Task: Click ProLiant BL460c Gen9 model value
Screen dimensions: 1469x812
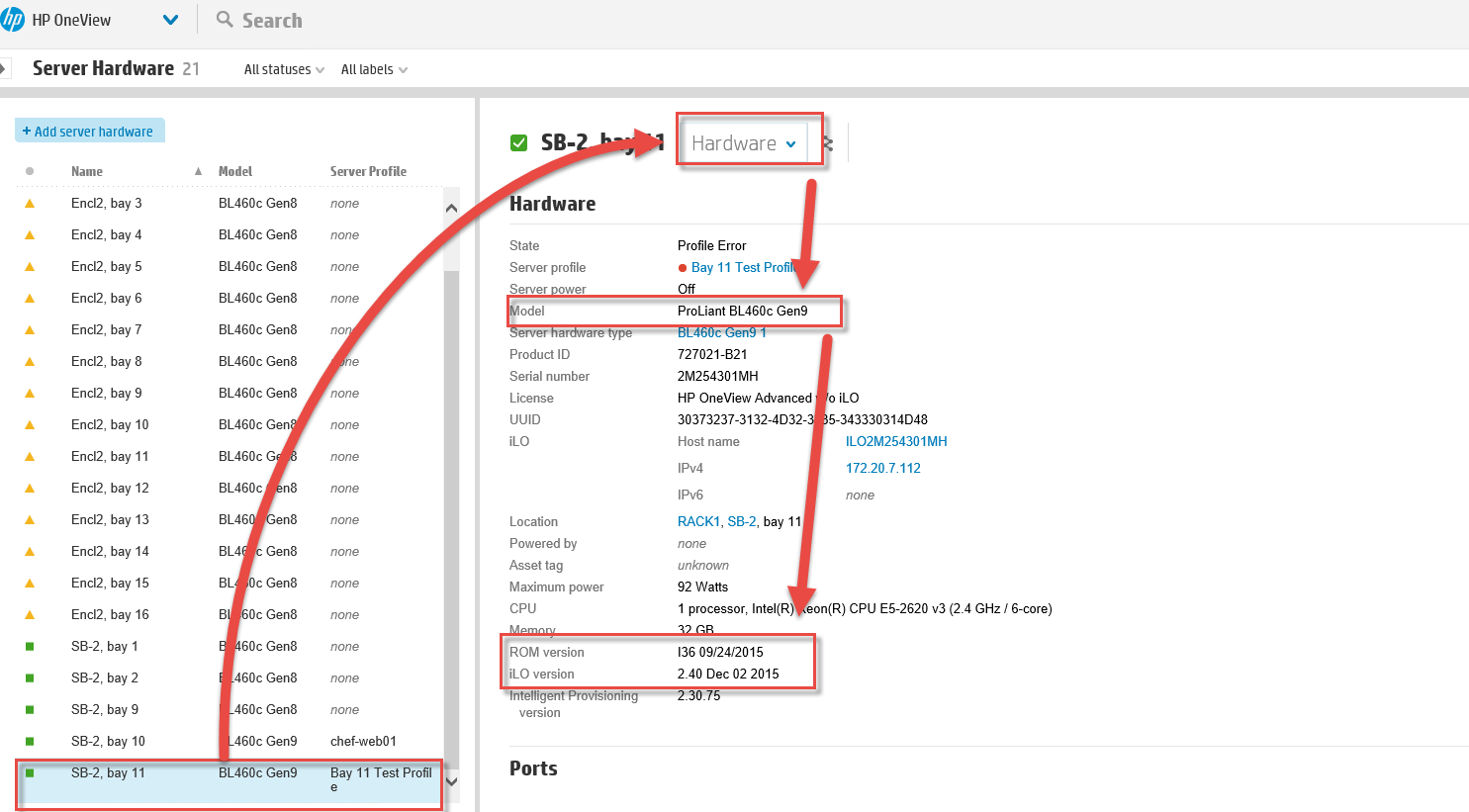Action: click(743, 311)
